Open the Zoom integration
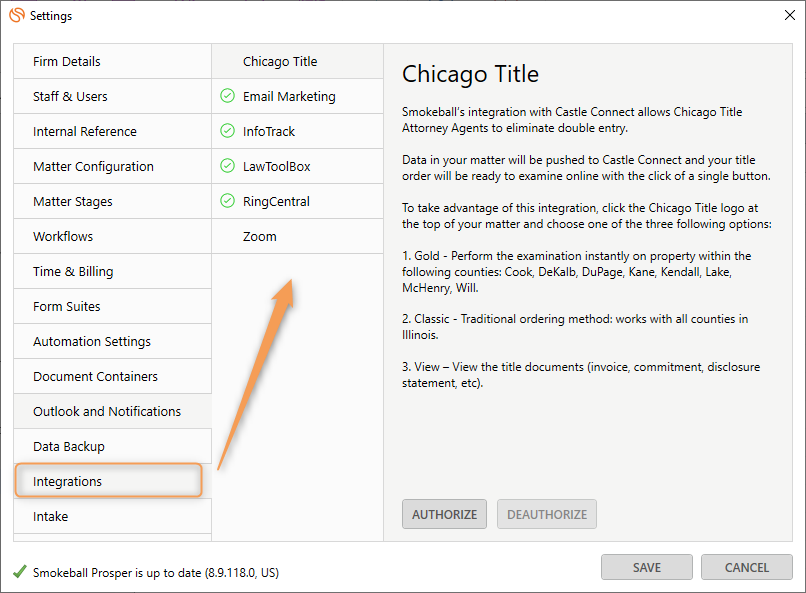 click(298, 236)
